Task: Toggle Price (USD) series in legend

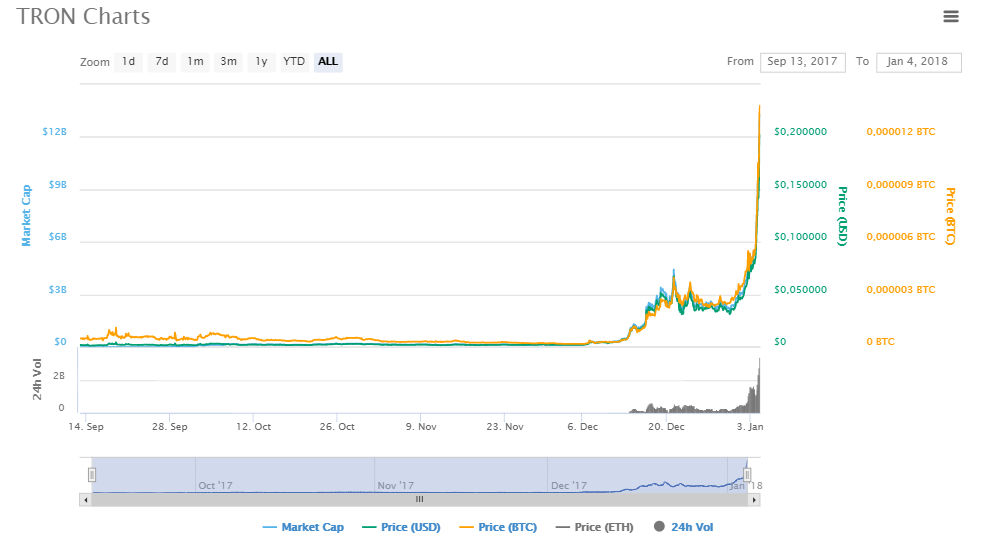Action: tap(402, 527)
